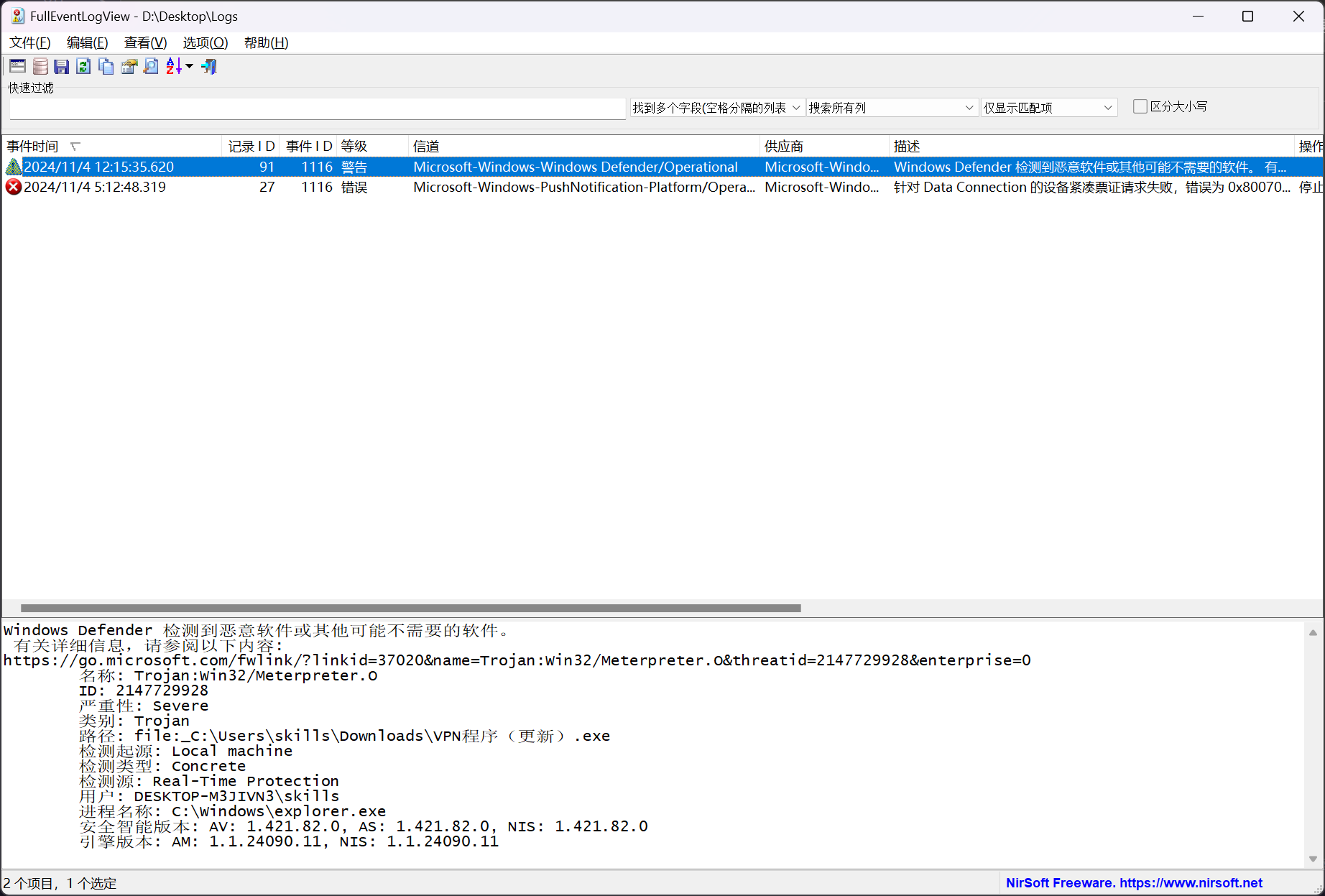Click the horizontal scrollbar thumb

[x=411, y=608]
